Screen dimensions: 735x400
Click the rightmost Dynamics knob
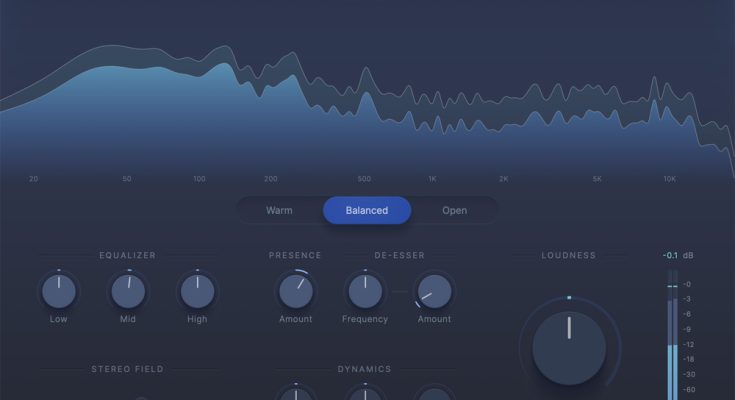(434, 394)
